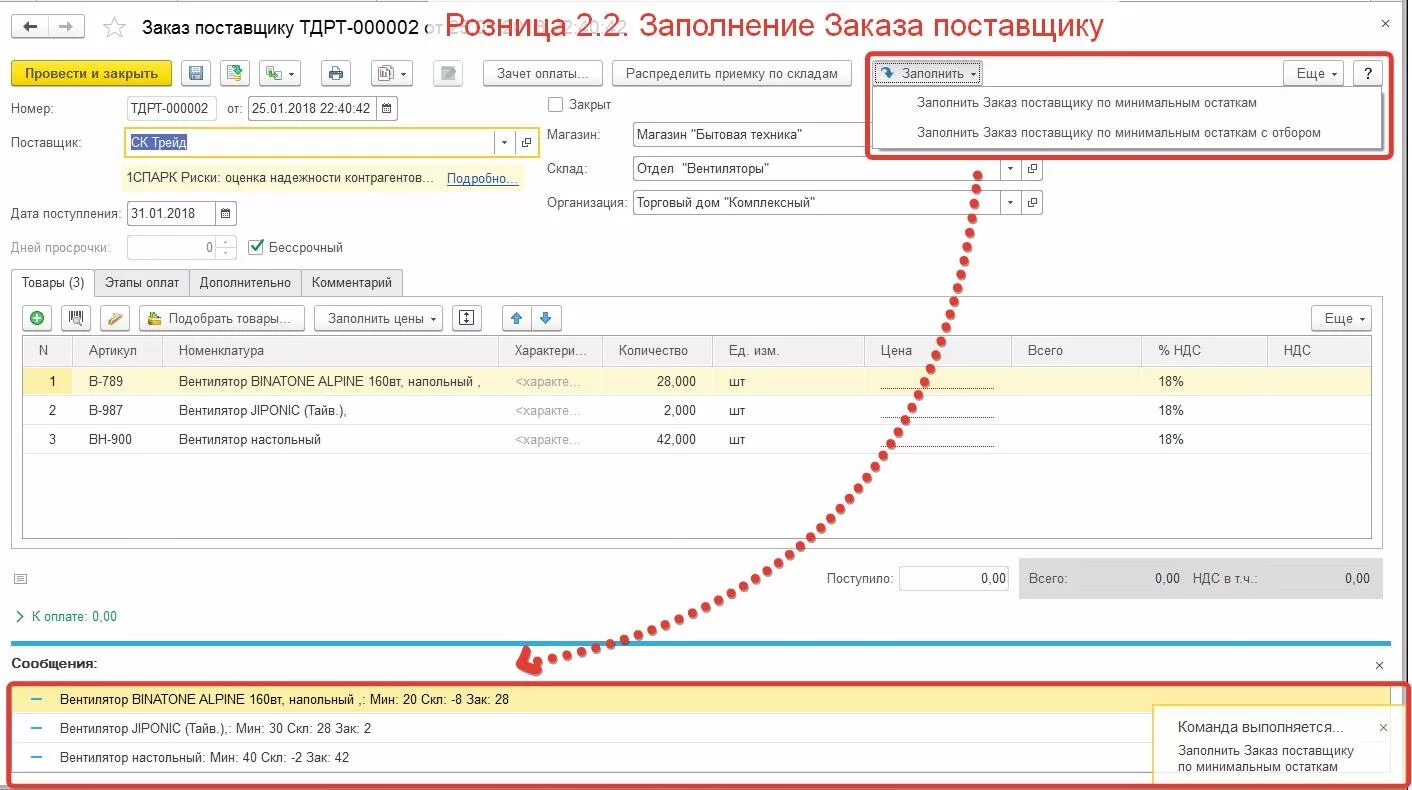
Task: Increase Дней просрочки with the stepper arrows
Action: point(227,242)
